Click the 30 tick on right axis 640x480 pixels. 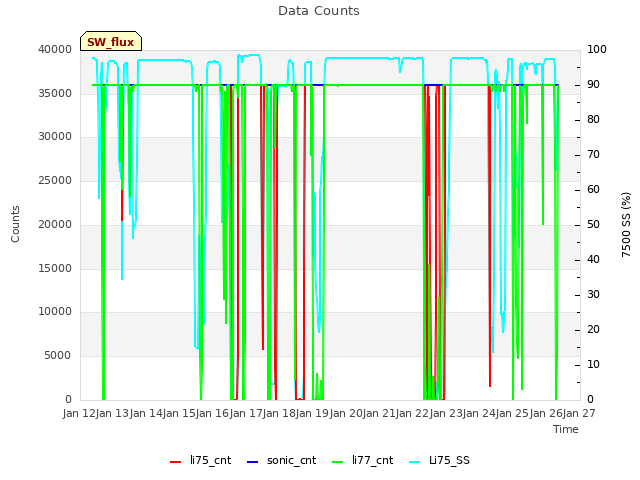pos(593,295)
